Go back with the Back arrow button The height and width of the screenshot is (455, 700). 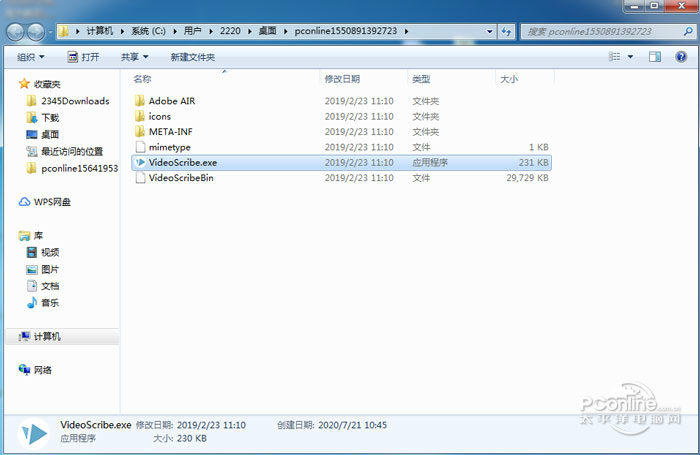[15, 32]
